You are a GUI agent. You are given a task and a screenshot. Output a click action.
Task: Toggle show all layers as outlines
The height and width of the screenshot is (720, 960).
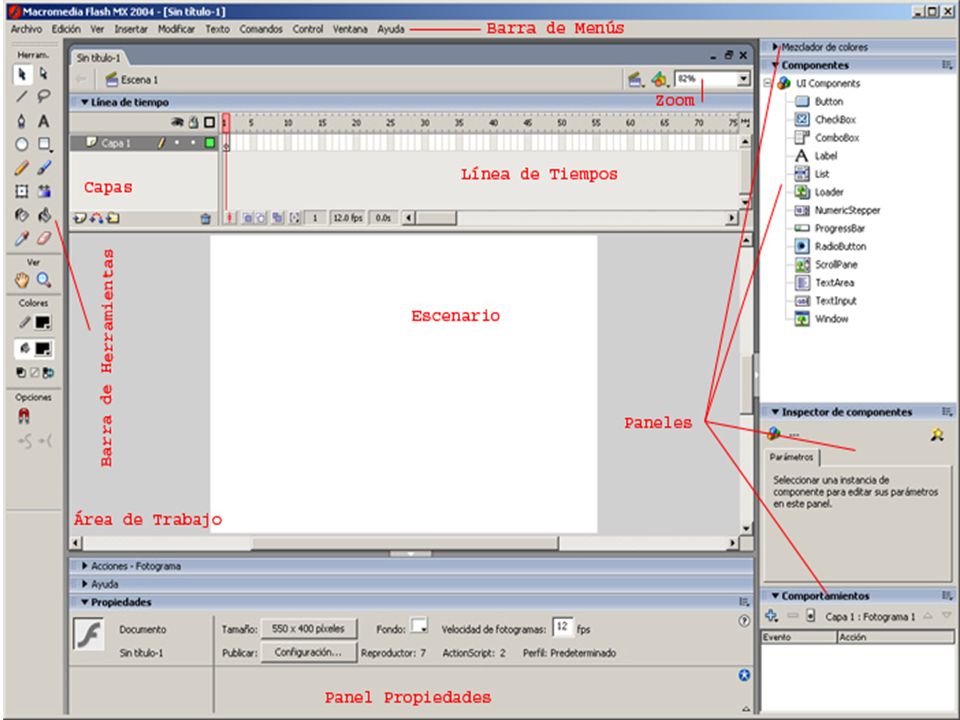pos(209,122)
